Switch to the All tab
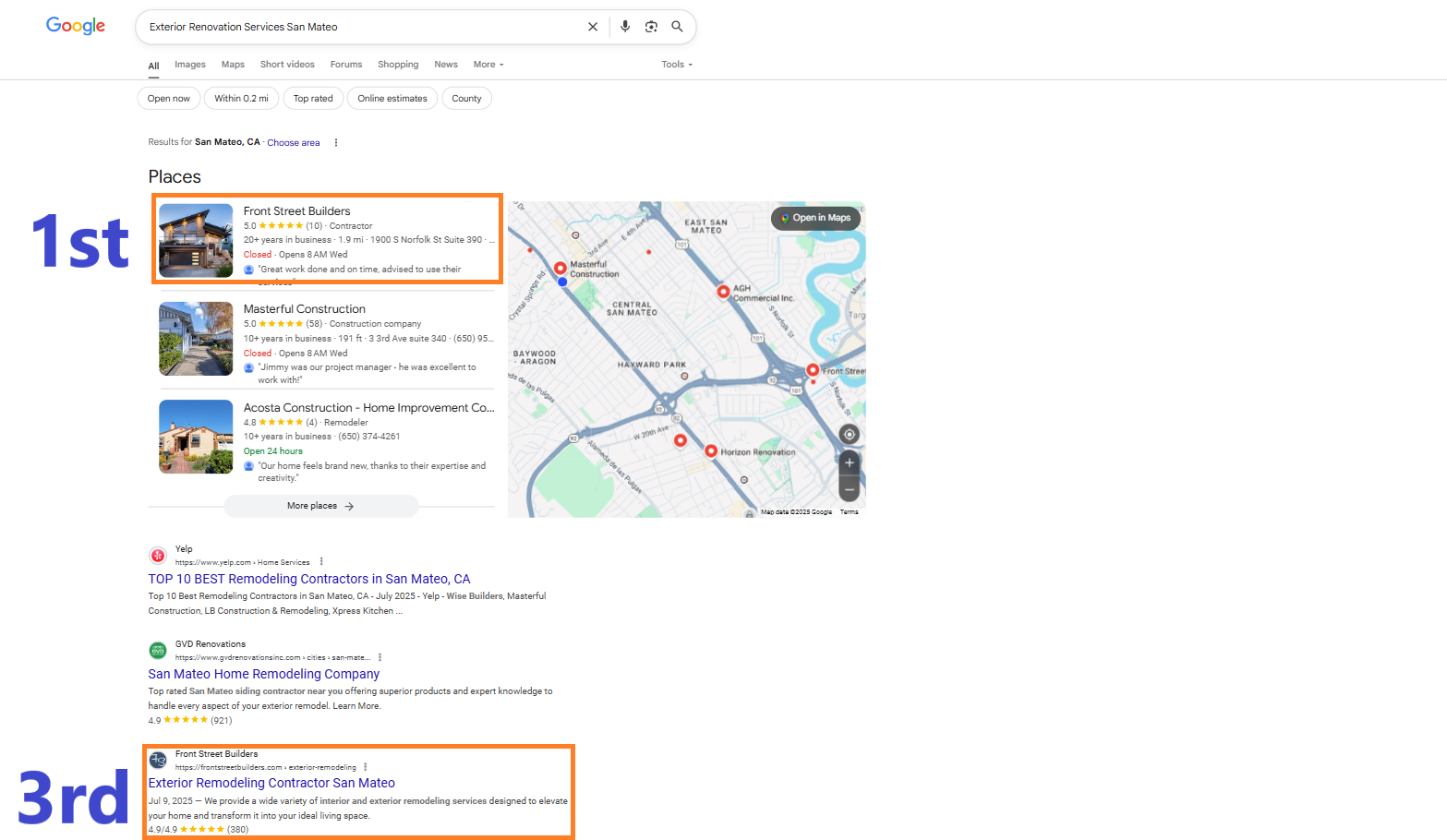This screenshot has height=840, width=1447. coord(153,66)
